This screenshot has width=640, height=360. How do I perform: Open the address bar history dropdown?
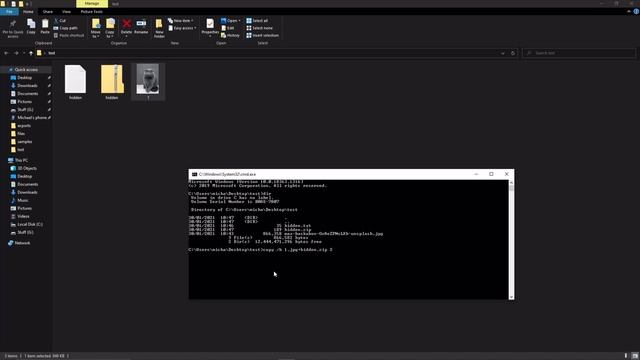coord(503,53)
